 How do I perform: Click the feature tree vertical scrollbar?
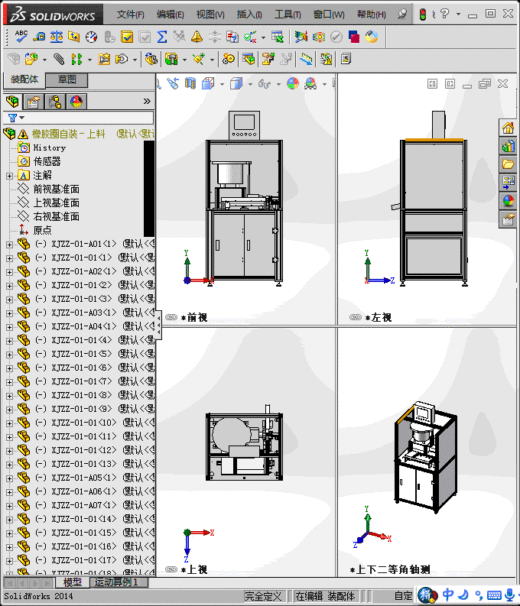tap(149, 189)
